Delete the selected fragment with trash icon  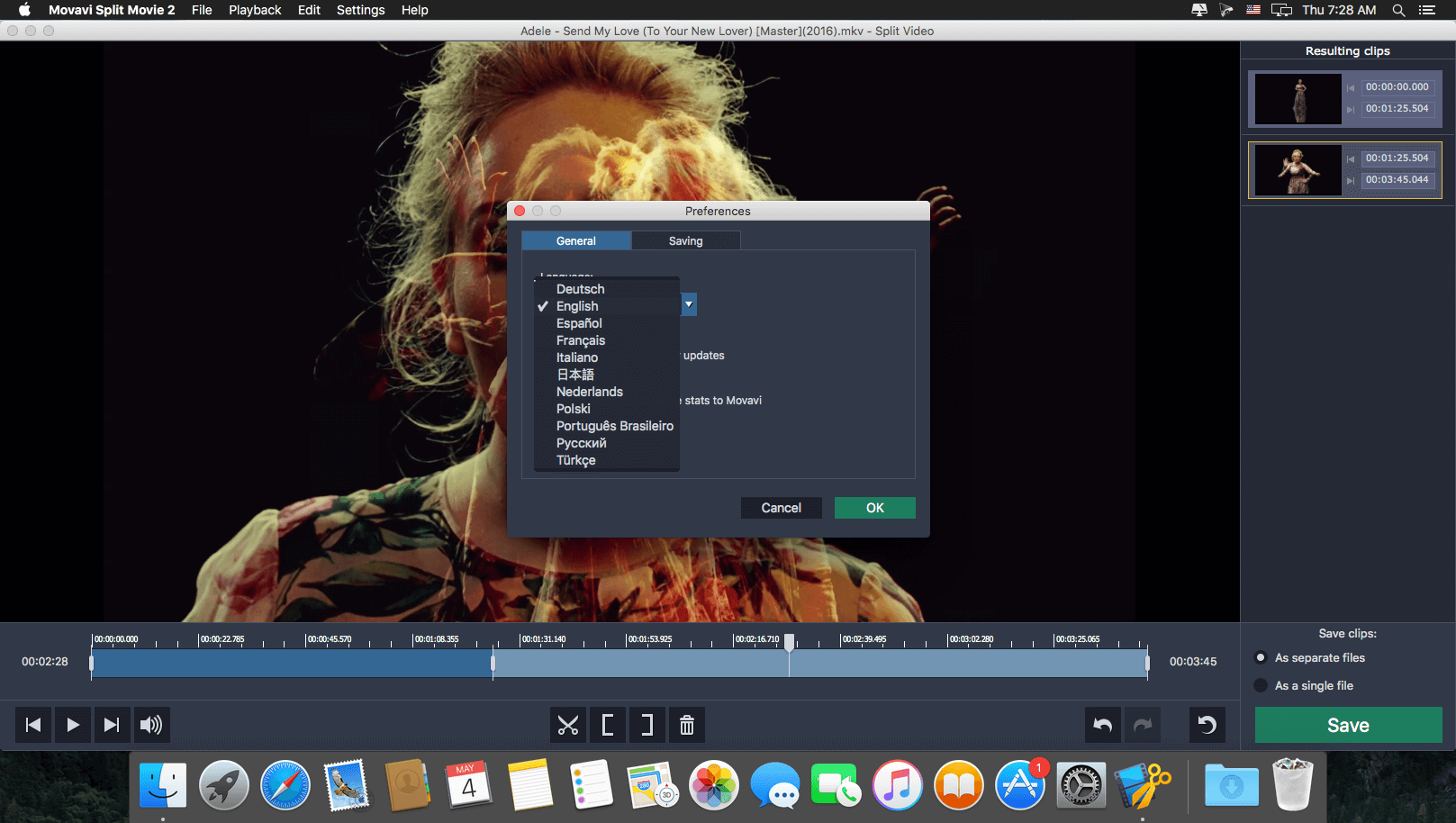point(687,725)
